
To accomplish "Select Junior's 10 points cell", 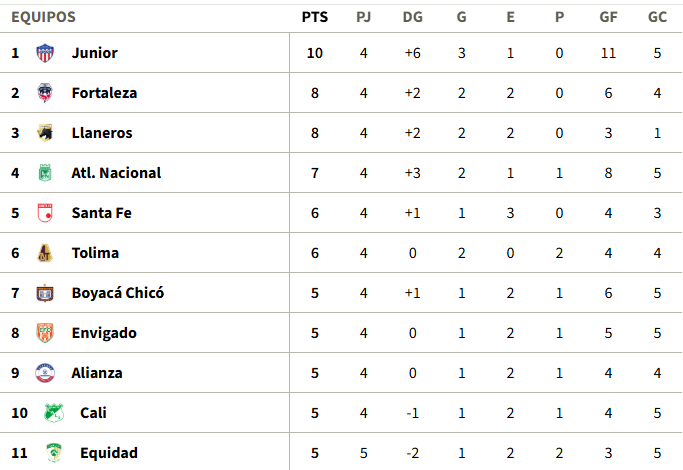I will 315,53.
